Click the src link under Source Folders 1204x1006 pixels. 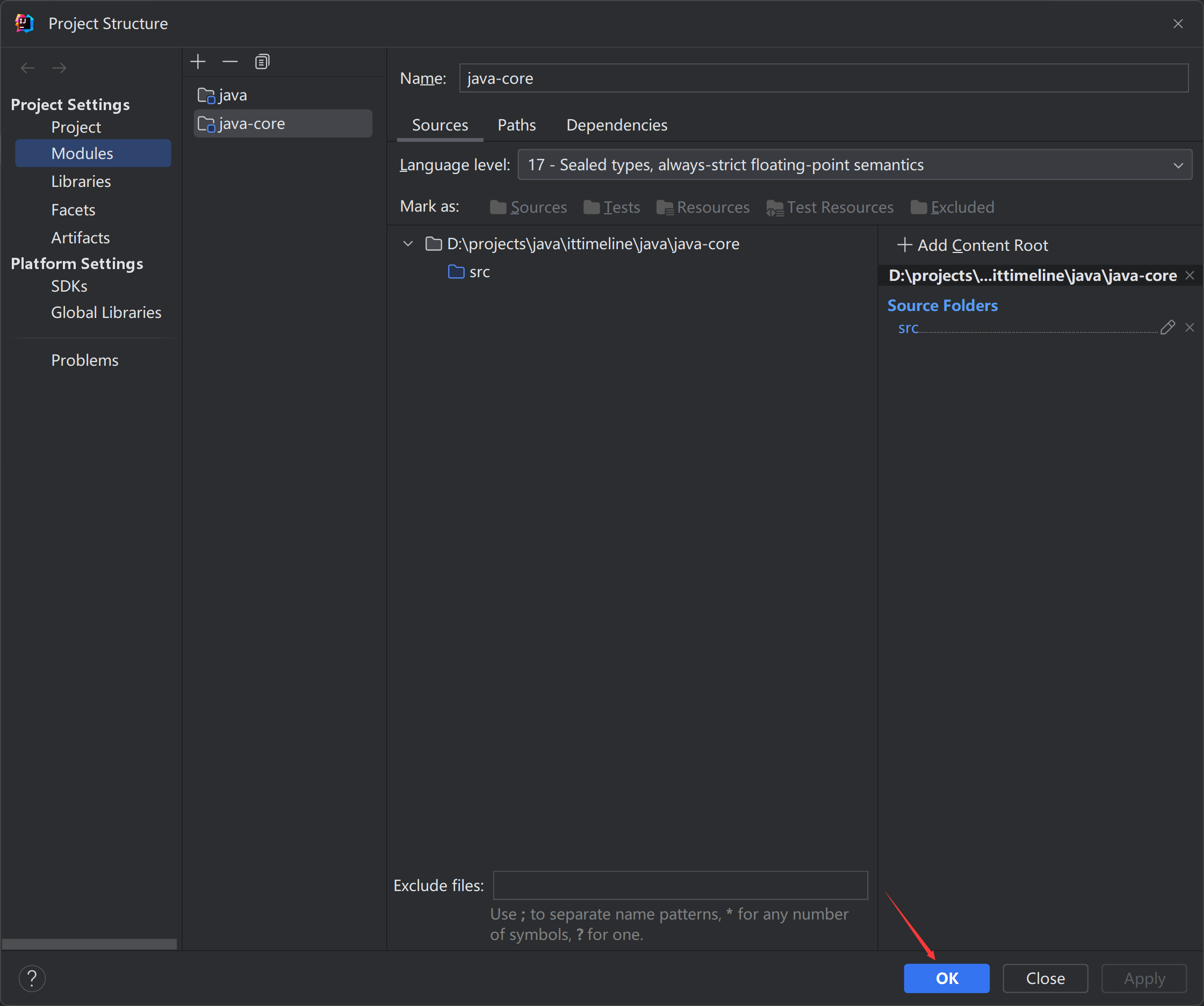(908, 328)
